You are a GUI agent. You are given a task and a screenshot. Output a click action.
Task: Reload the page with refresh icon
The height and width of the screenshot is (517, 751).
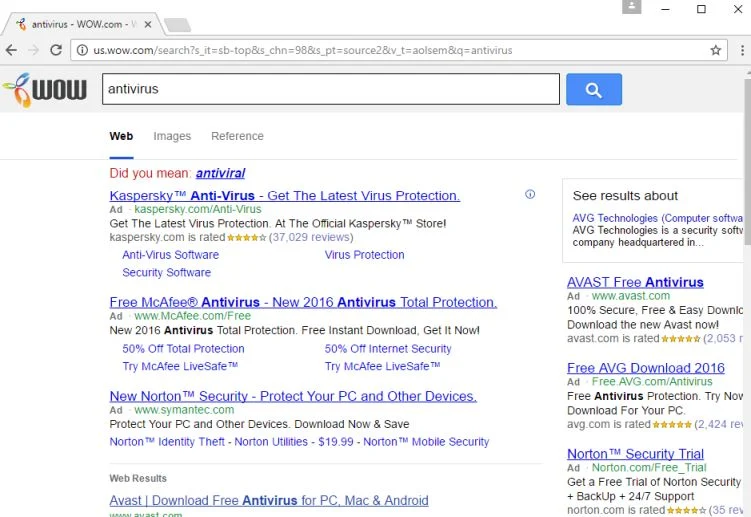pos(56,50)
